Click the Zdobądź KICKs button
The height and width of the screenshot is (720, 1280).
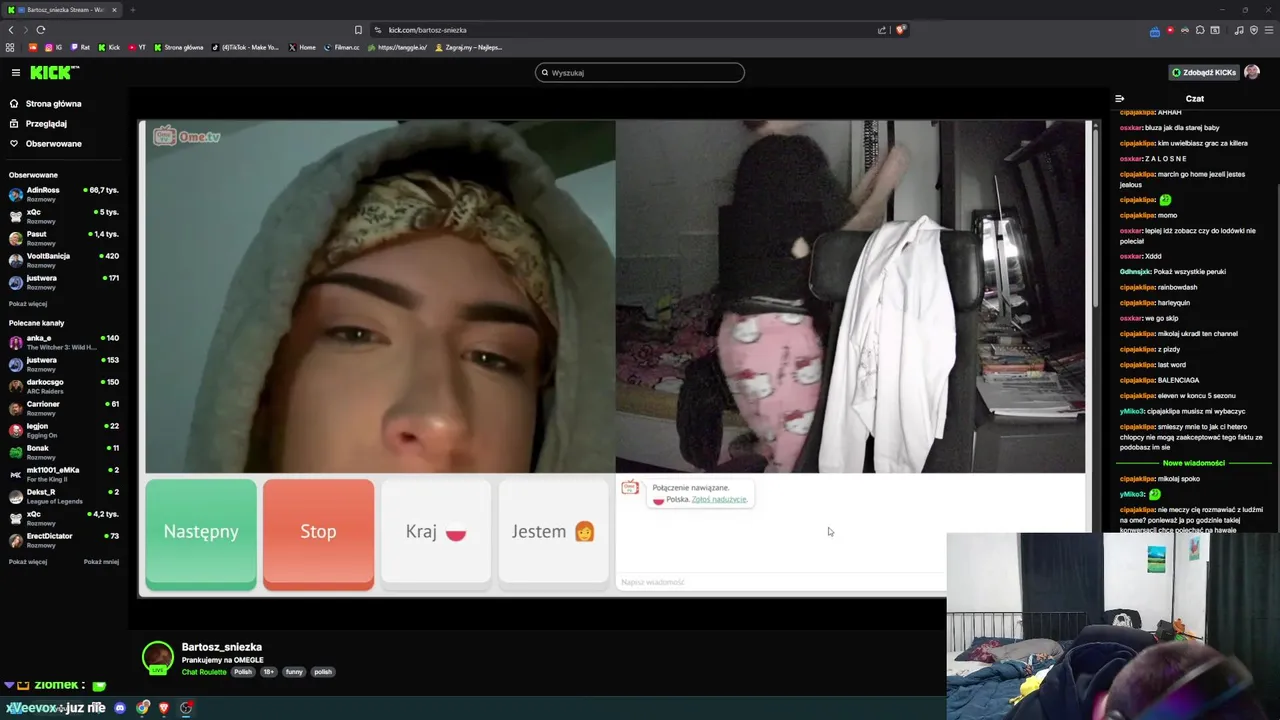coord(1204,72)
